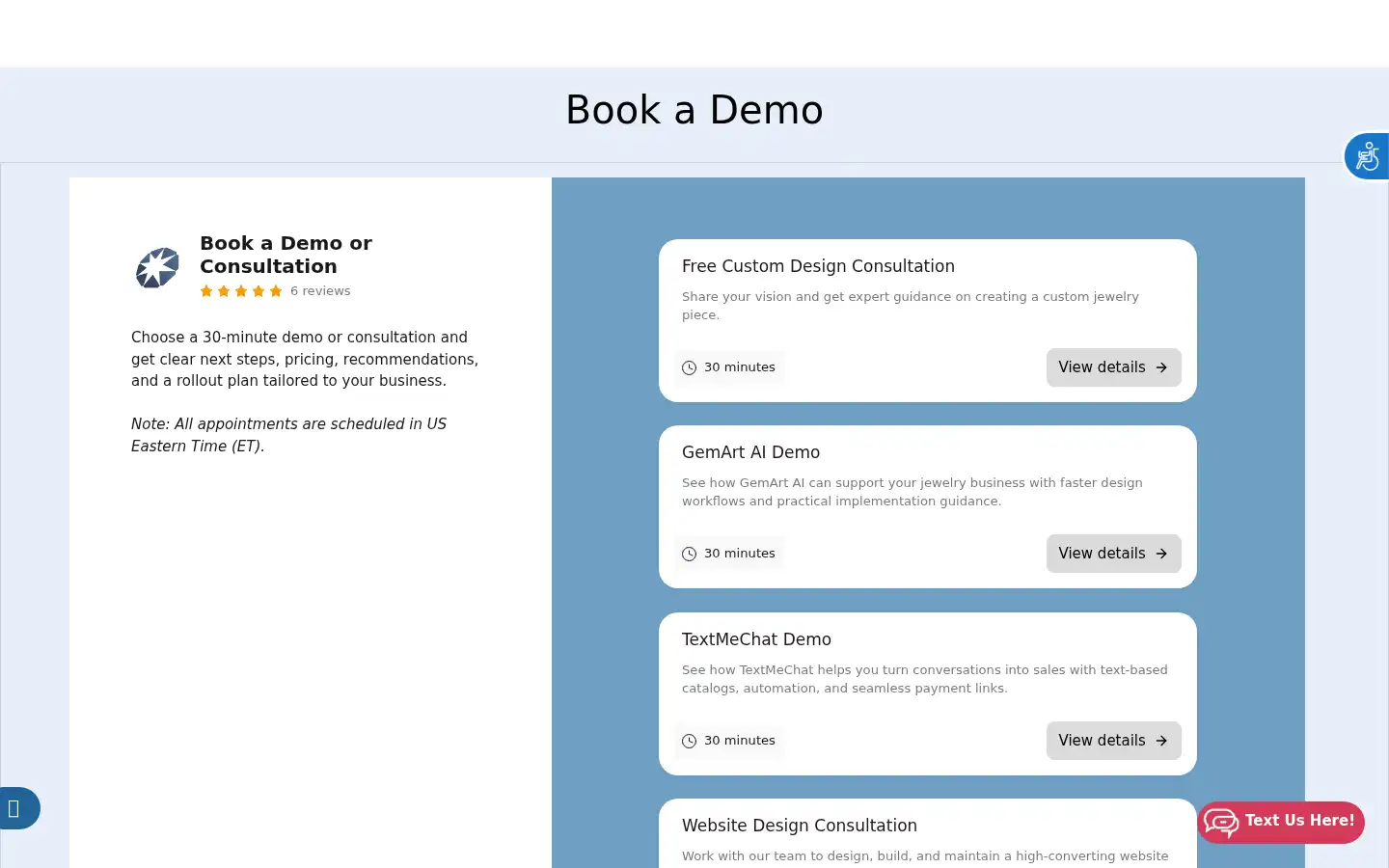The image size is (1389, 868).
Task: Click the 30 minutes label on TextMeChat Demo
Action: point(740,741)
